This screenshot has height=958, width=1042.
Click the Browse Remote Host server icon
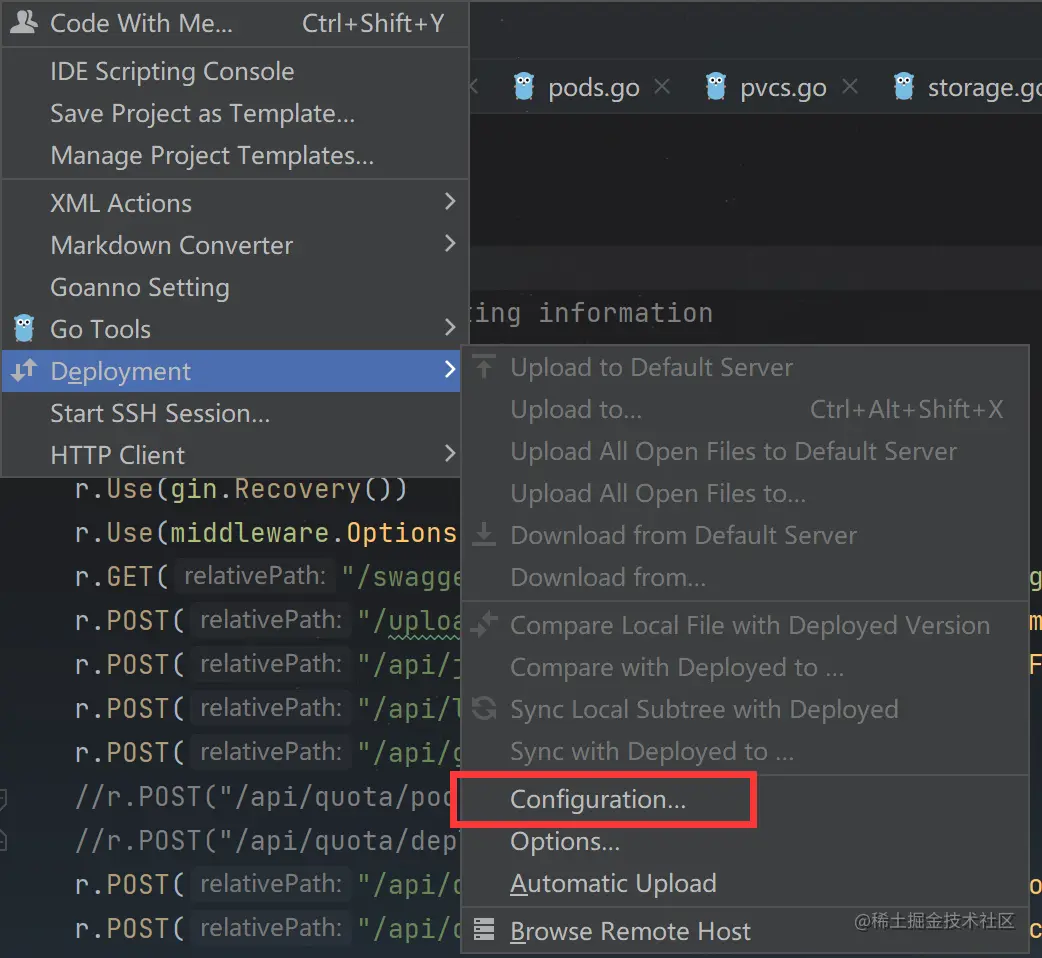click(484, 929)
